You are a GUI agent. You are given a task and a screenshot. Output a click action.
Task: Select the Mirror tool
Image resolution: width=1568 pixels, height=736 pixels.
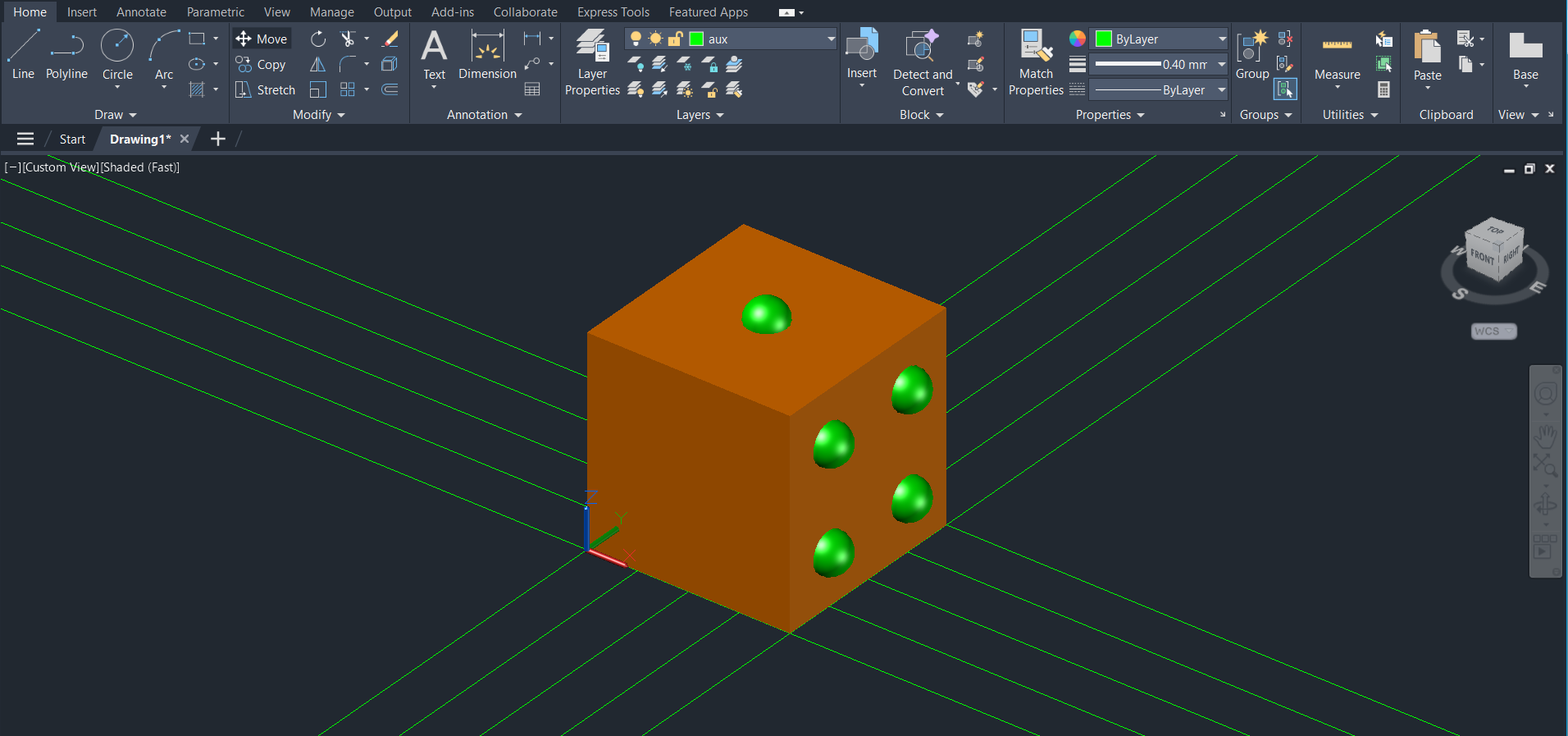(x=318, y=64)
